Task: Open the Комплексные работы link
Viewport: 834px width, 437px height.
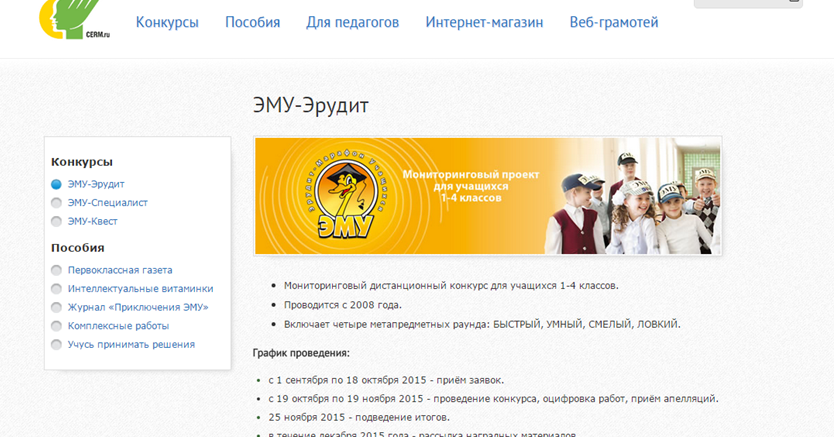Action: (x=118, y=326)
